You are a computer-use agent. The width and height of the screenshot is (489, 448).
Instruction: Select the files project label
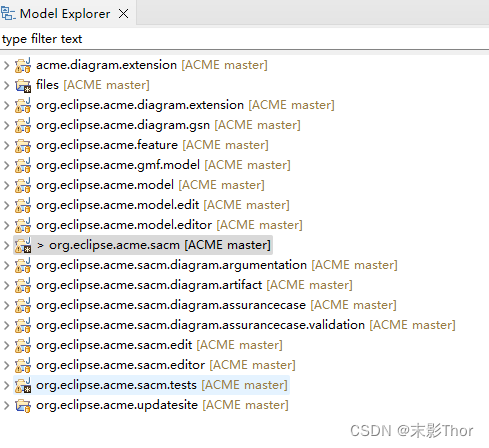coord(93,85)
